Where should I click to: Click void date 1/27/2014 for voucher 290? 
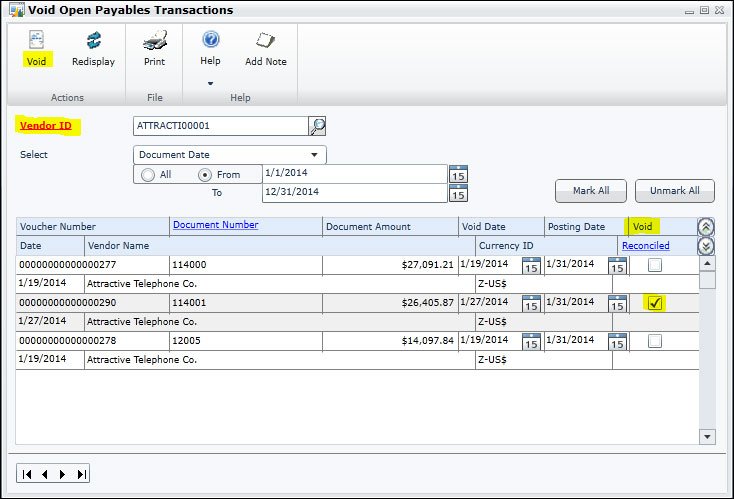pos(484,301)
